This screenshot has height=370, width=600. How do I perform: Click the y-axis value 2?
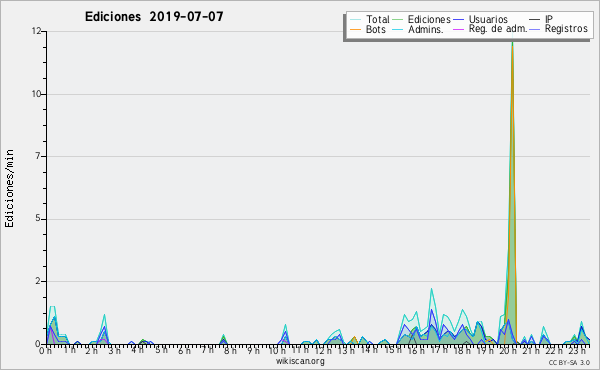[x=38, y=281]
